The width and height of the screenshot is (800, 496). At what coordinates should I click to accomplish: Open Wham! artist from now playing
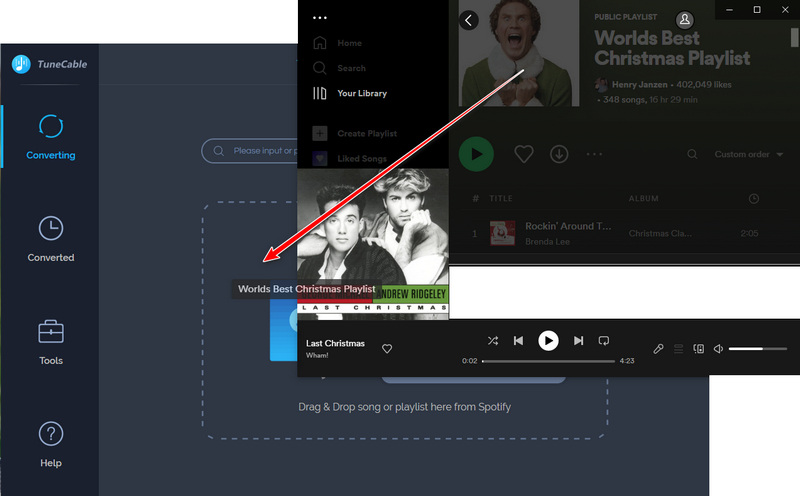317,356
